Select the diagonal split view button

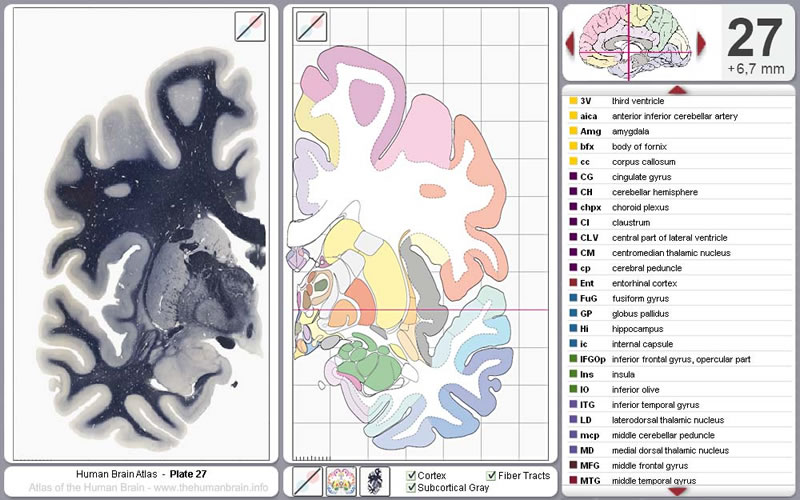pyautogui.click(x=309, y=481)
